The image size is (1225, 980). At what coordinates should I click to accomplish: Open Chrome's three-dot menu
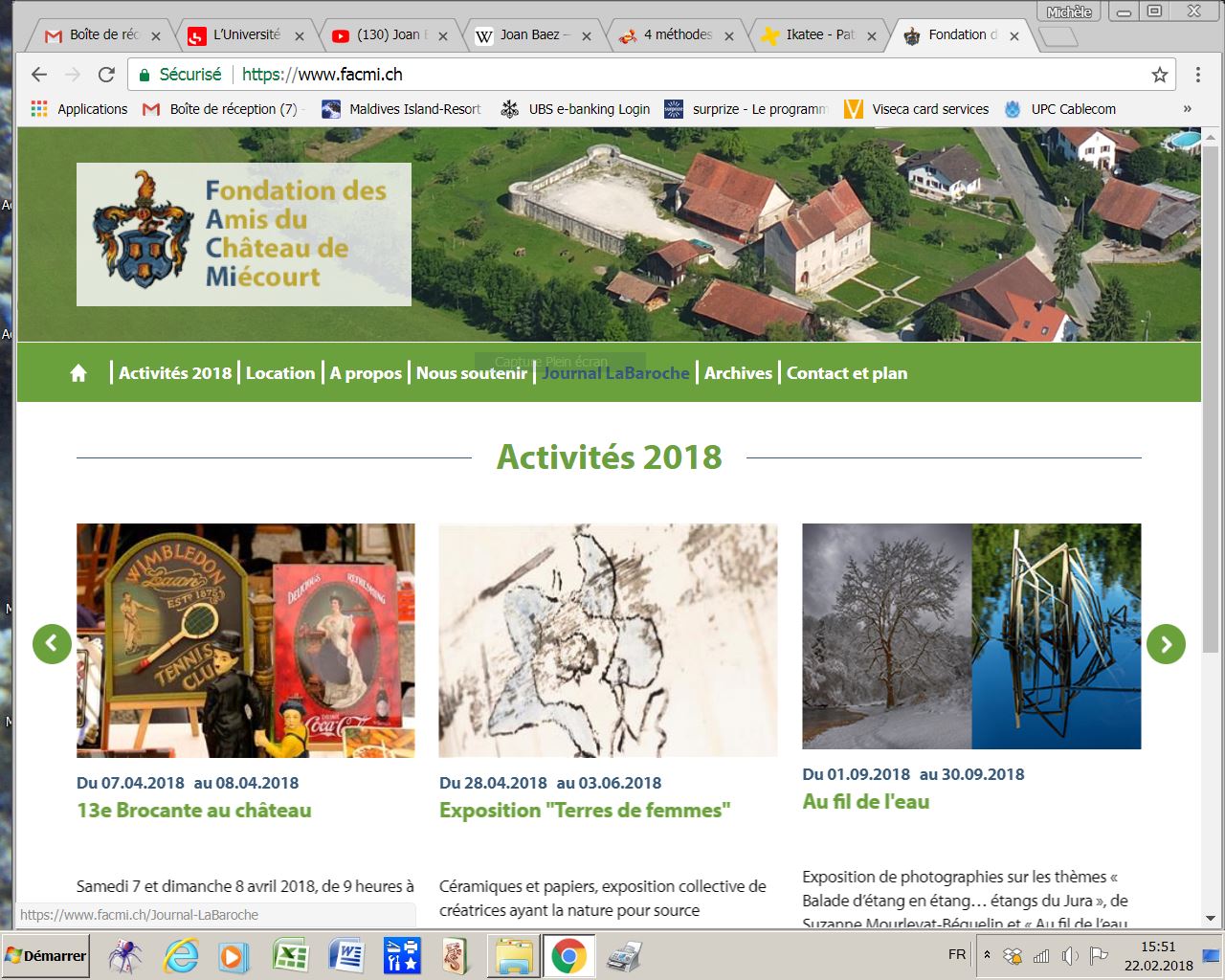tap(1197, 75)
